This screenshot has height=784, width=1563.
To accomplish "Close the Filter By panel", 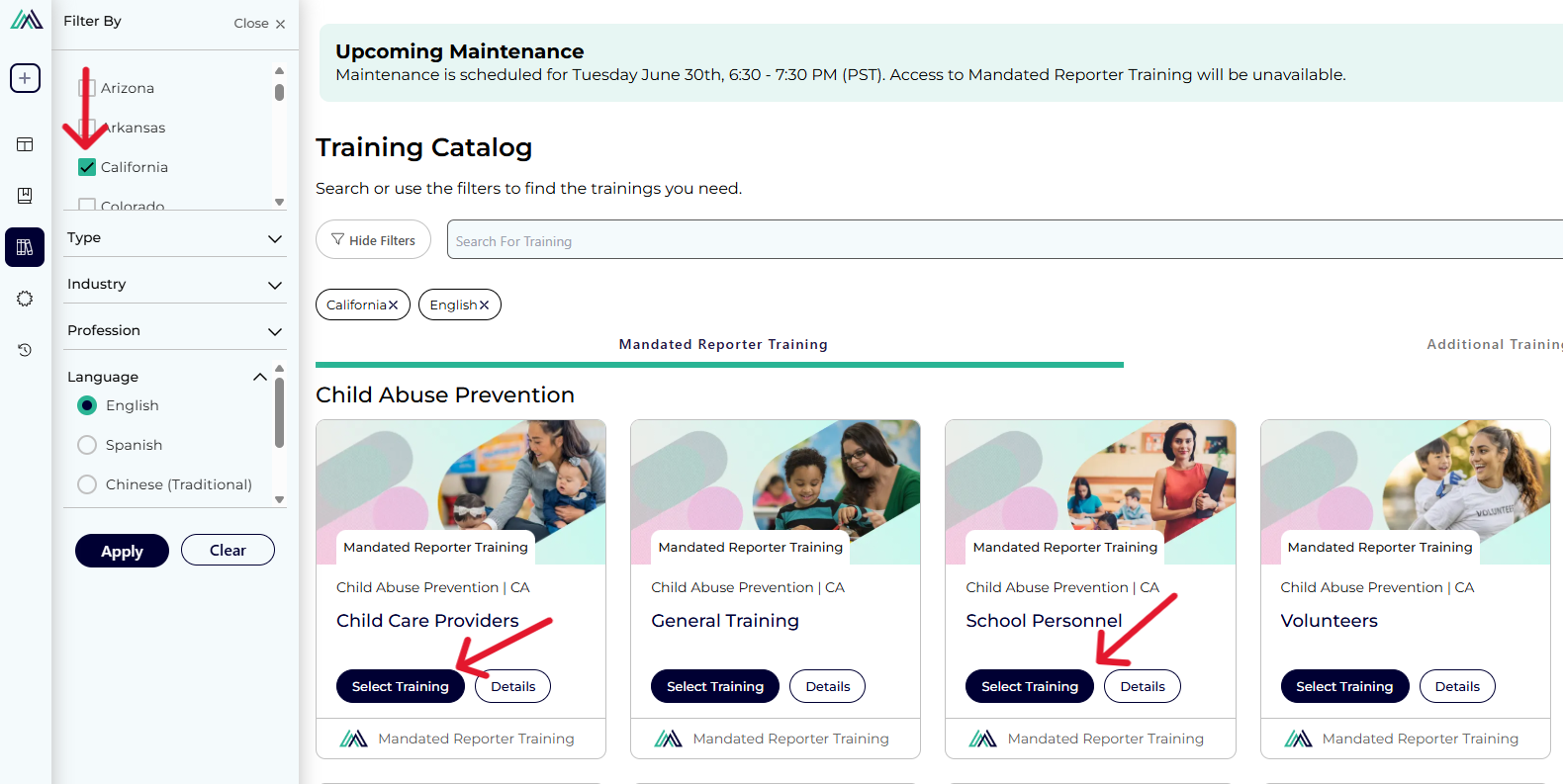I will coord(259,23).
